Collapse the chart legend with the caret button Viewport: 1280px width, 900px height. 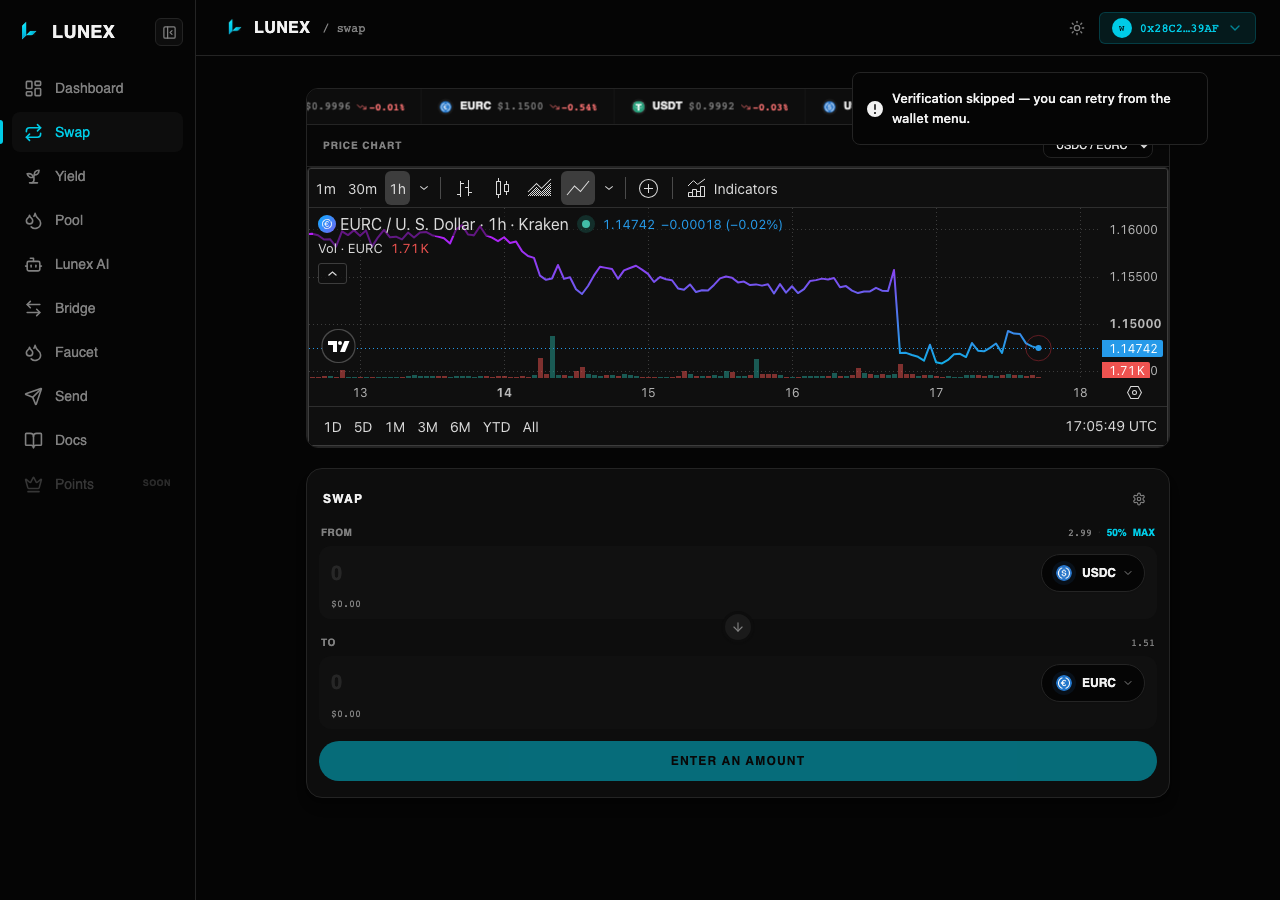click(x=332, y=273)
